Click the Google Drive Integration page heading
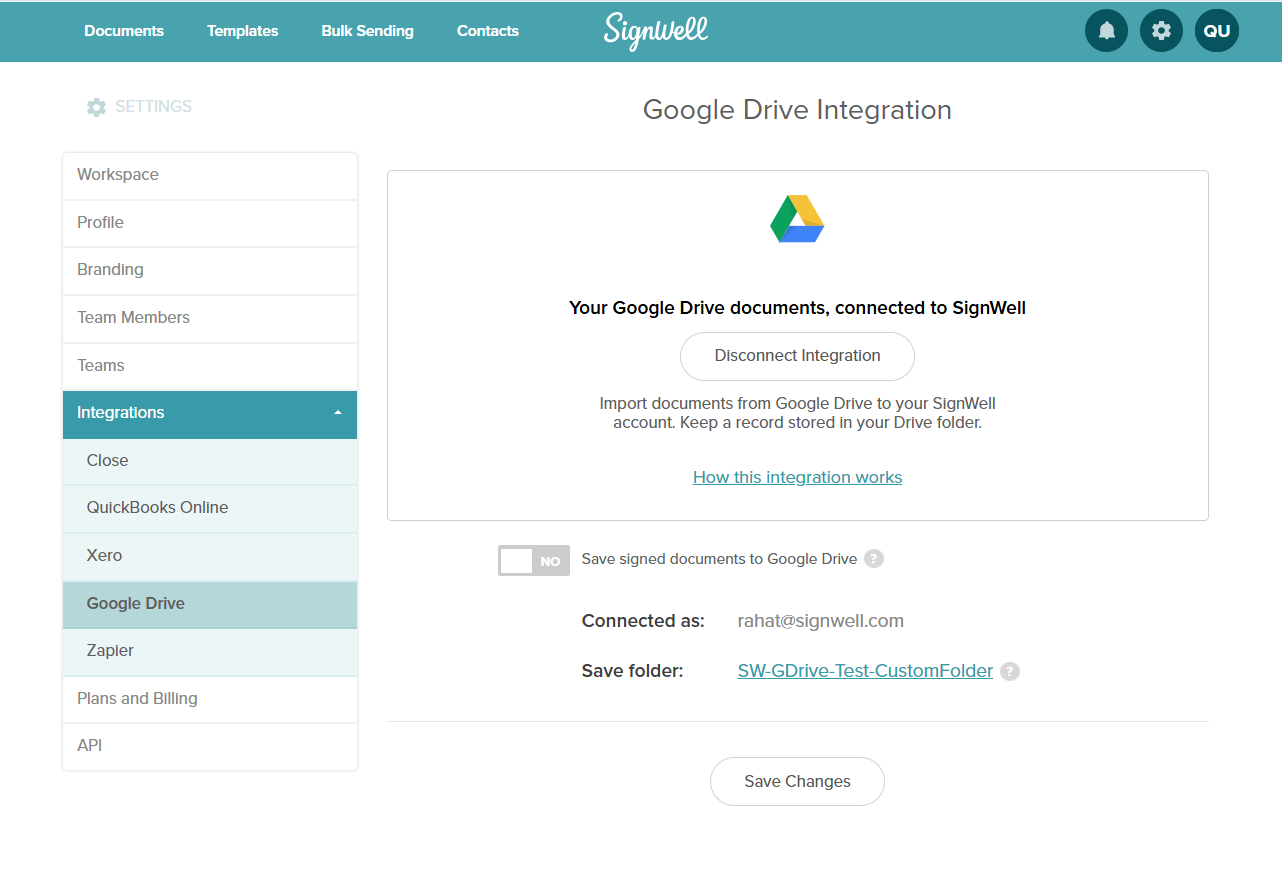1282x880 pixels. (x=797, y=110)
